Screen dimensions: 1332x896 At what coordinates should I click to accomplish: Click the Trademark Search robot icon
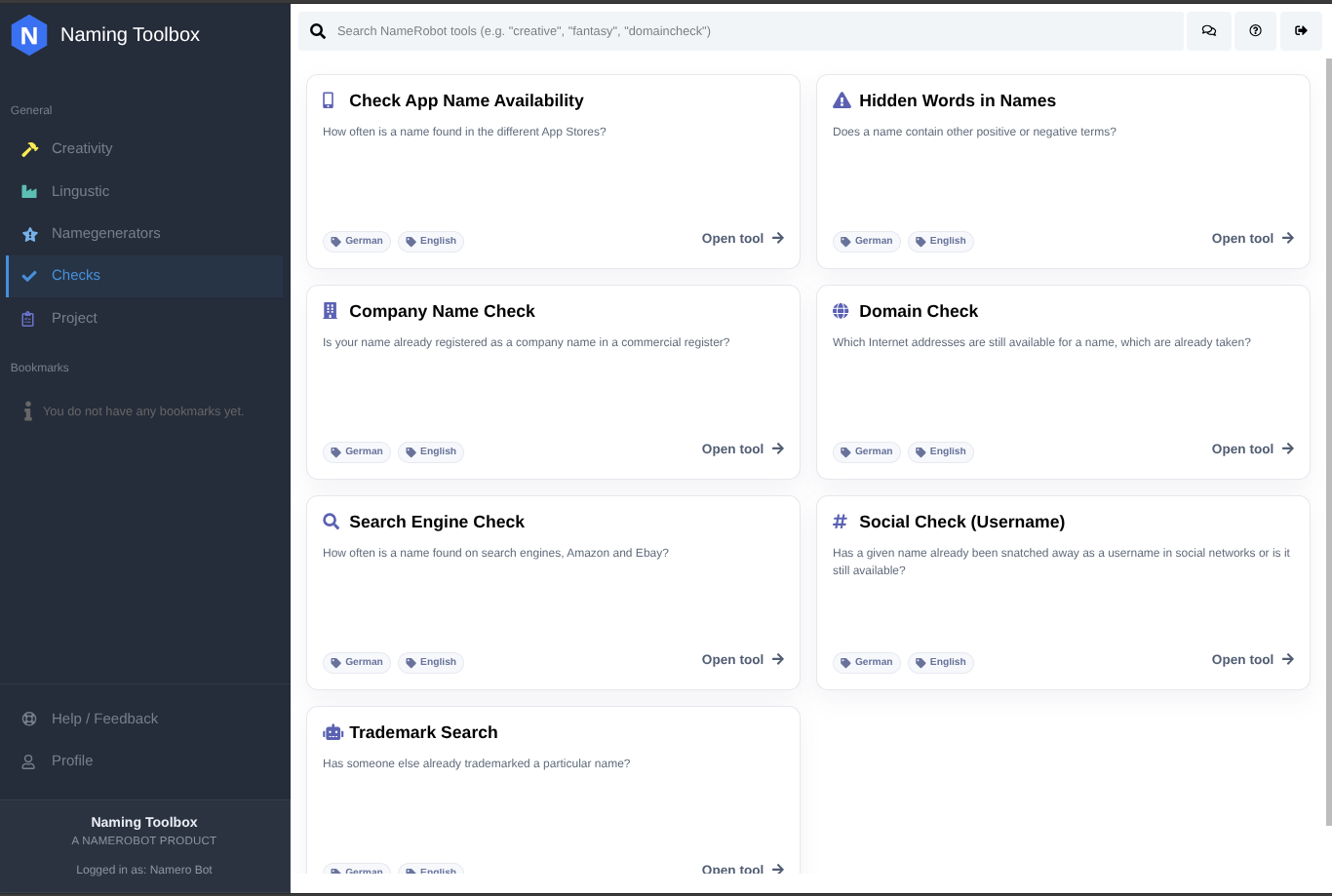[x=333, y=732]
